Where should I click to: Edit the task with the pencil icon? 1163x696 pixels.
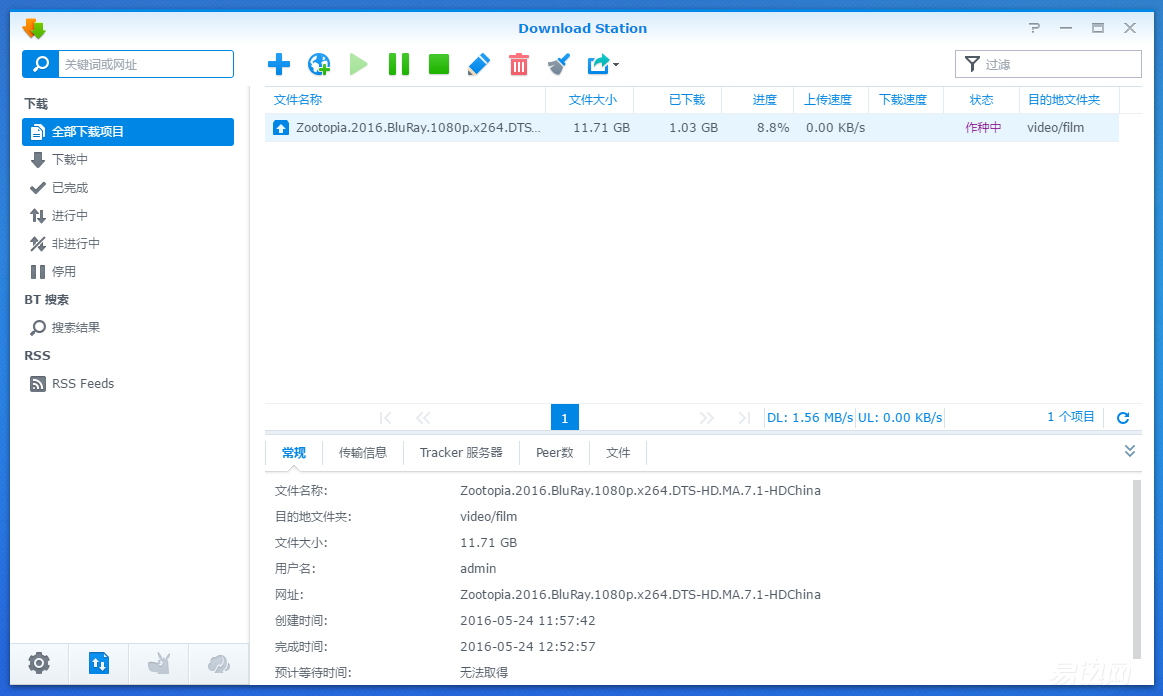click(x=479, y=65)
